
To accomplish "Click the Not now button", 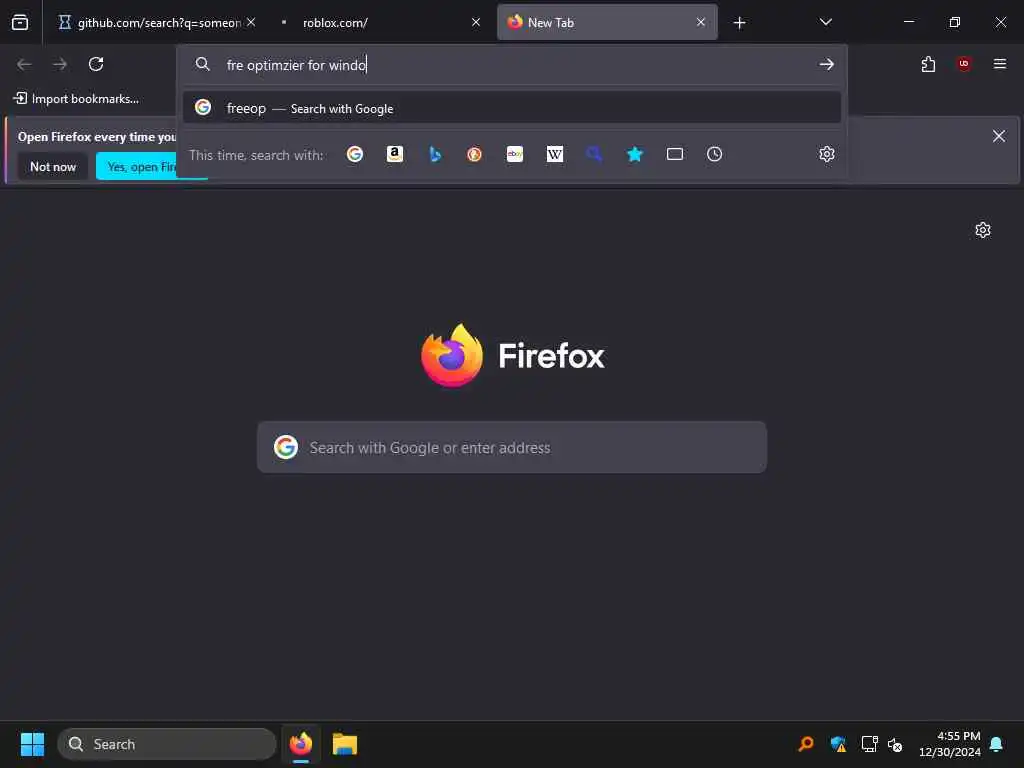I will coord(53,167).
